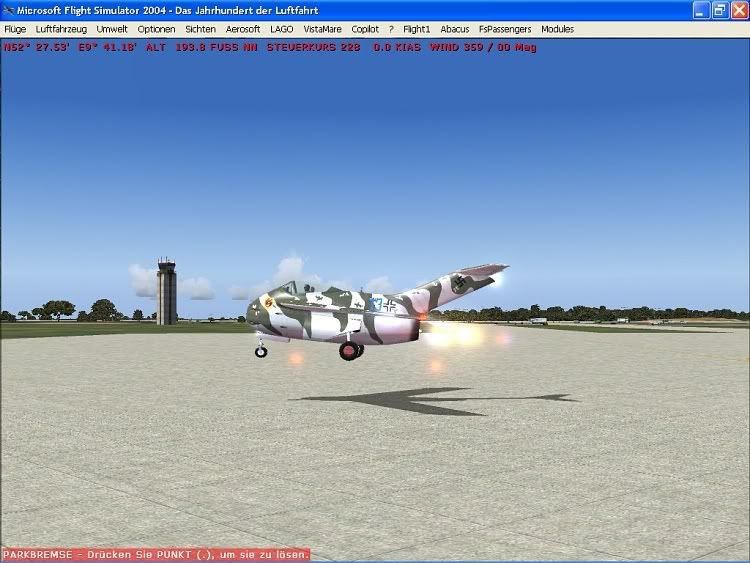Click the PARKBREMSE warning message

pyautogui.click(x=156, y=555)
